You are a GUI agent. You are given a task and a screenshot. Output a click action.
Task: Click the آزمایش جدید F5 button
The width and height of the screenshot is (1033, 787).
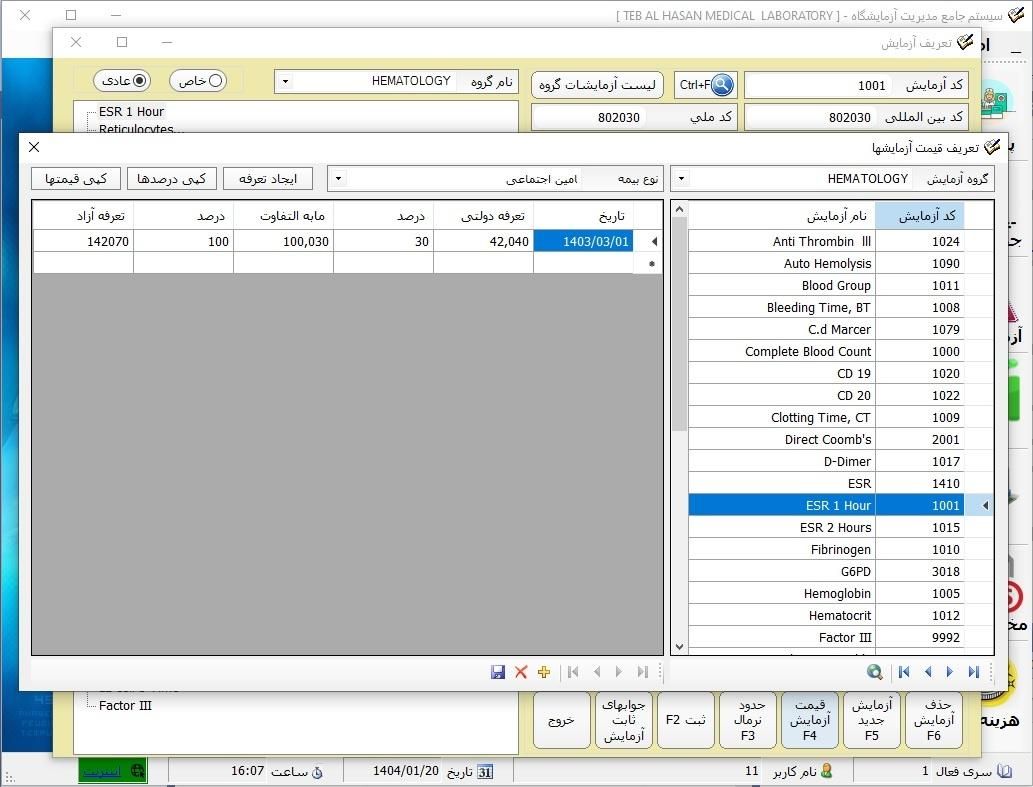coord(872,720)
